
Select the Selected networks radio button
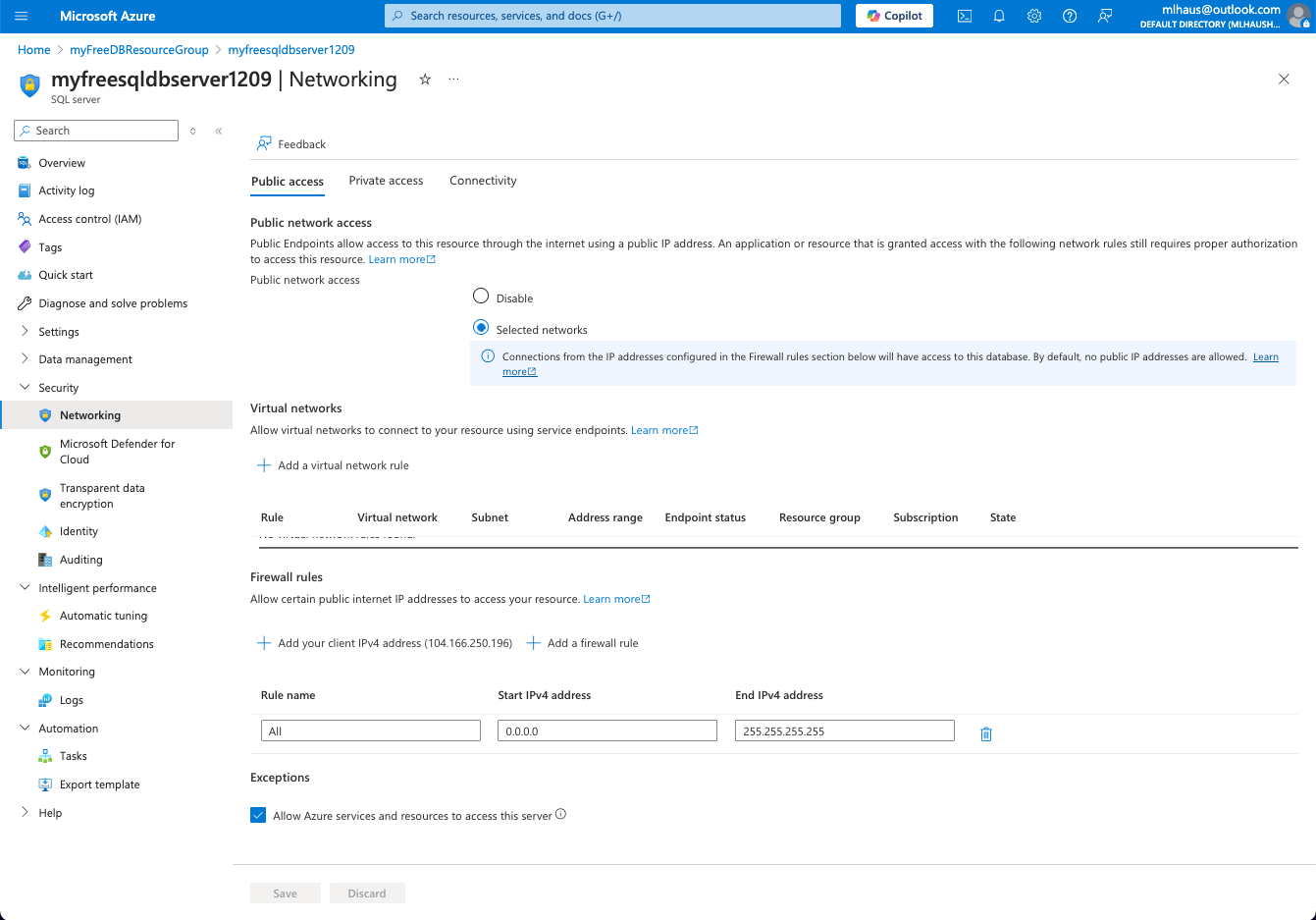tap(481, 327)
